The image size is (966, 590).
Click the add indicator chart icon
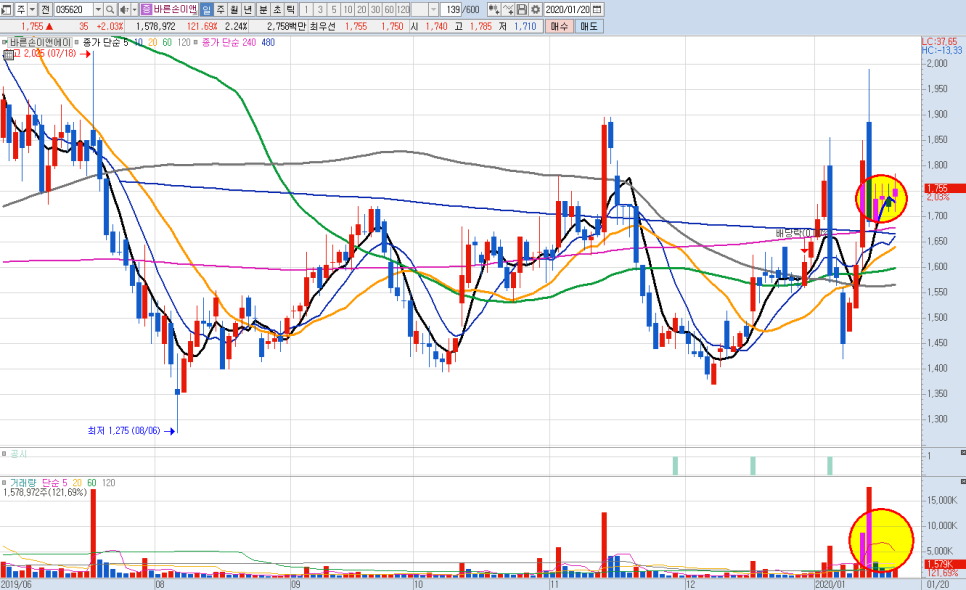point(493,9)
